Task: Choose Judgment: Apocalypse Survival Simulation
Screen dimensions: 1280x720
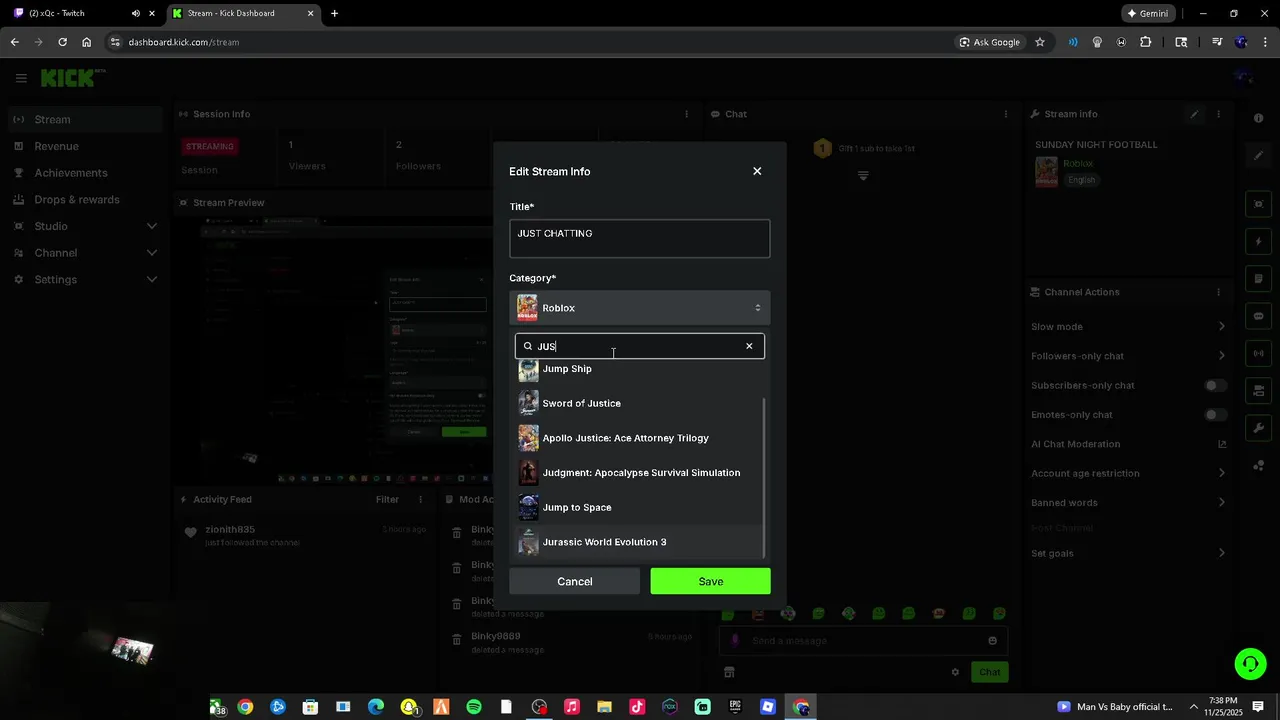Action: click(x=639, y=473)
